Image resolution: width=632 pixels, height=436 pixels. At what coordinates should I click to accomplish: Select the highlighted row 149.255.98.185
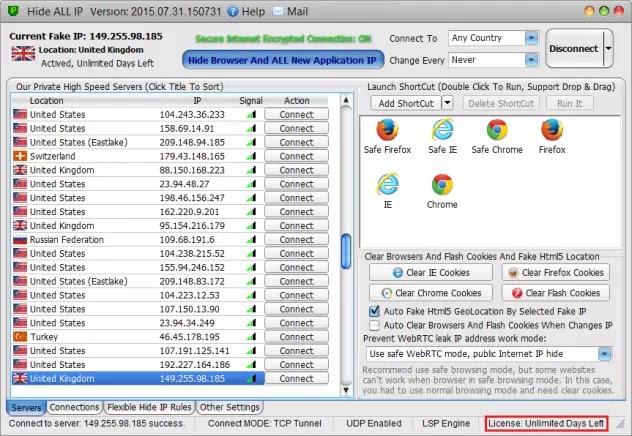click(x=138, y=378)
